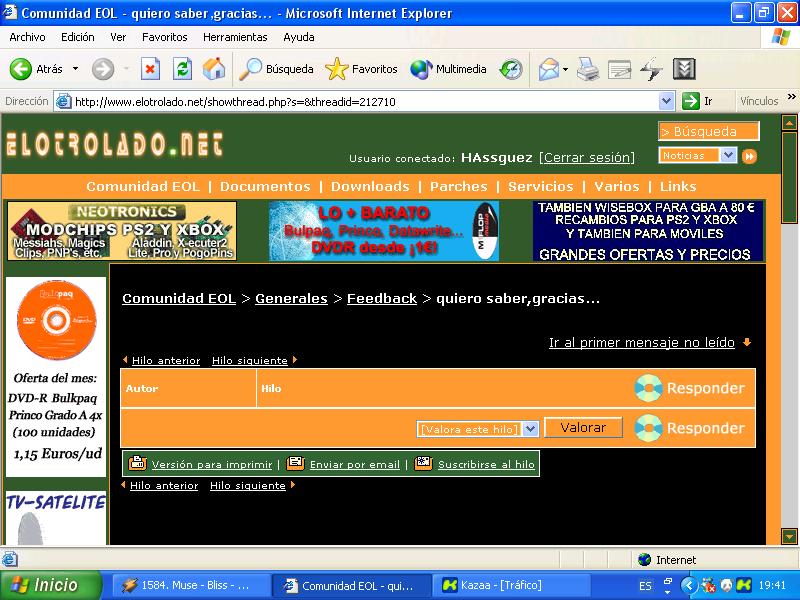The image size is (800, 600).
Task: Open the Valora este hilo dropdown
Action: 531,429
